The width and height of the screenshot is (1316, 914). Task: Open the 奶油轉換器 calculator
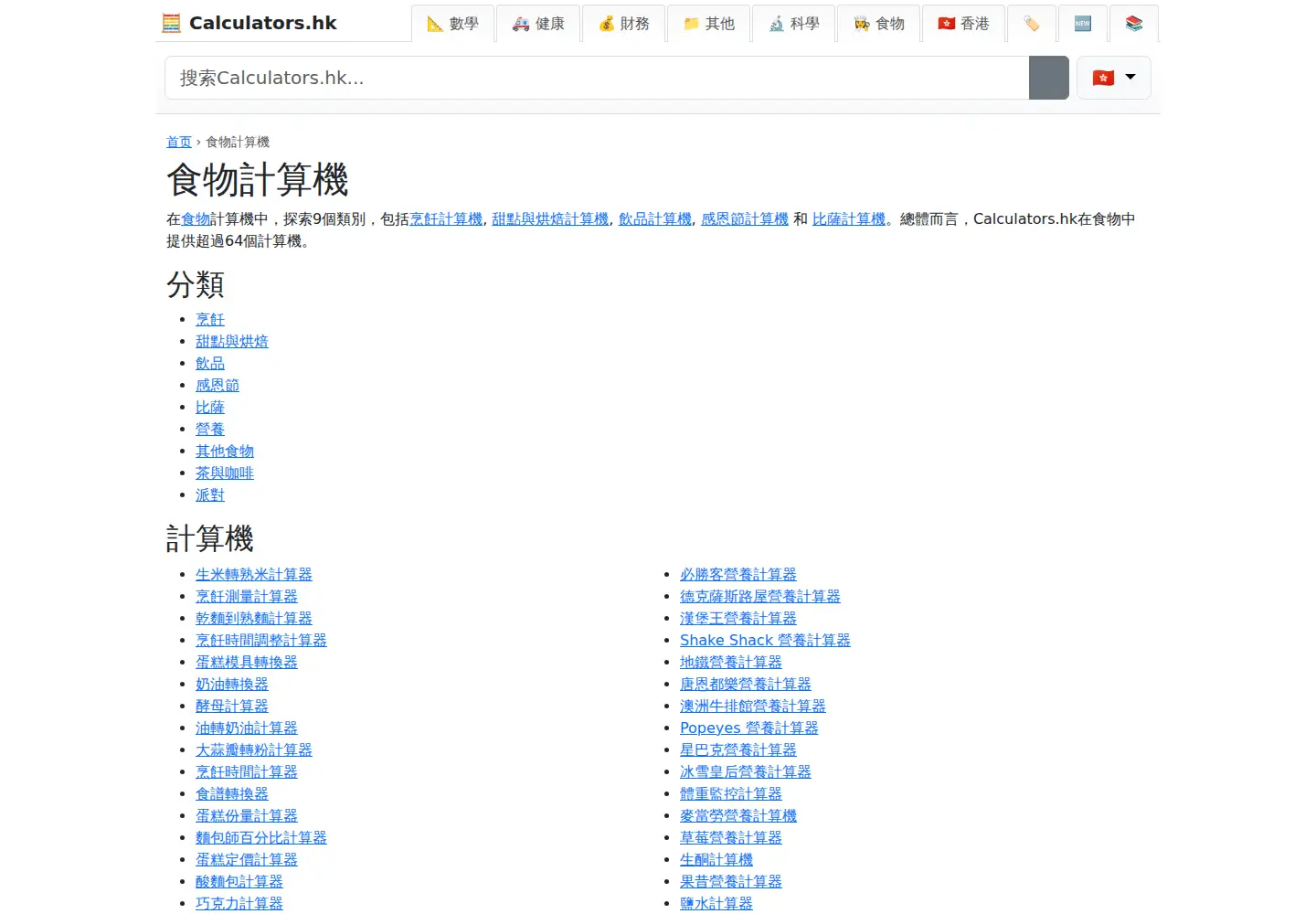coord(232,685)
